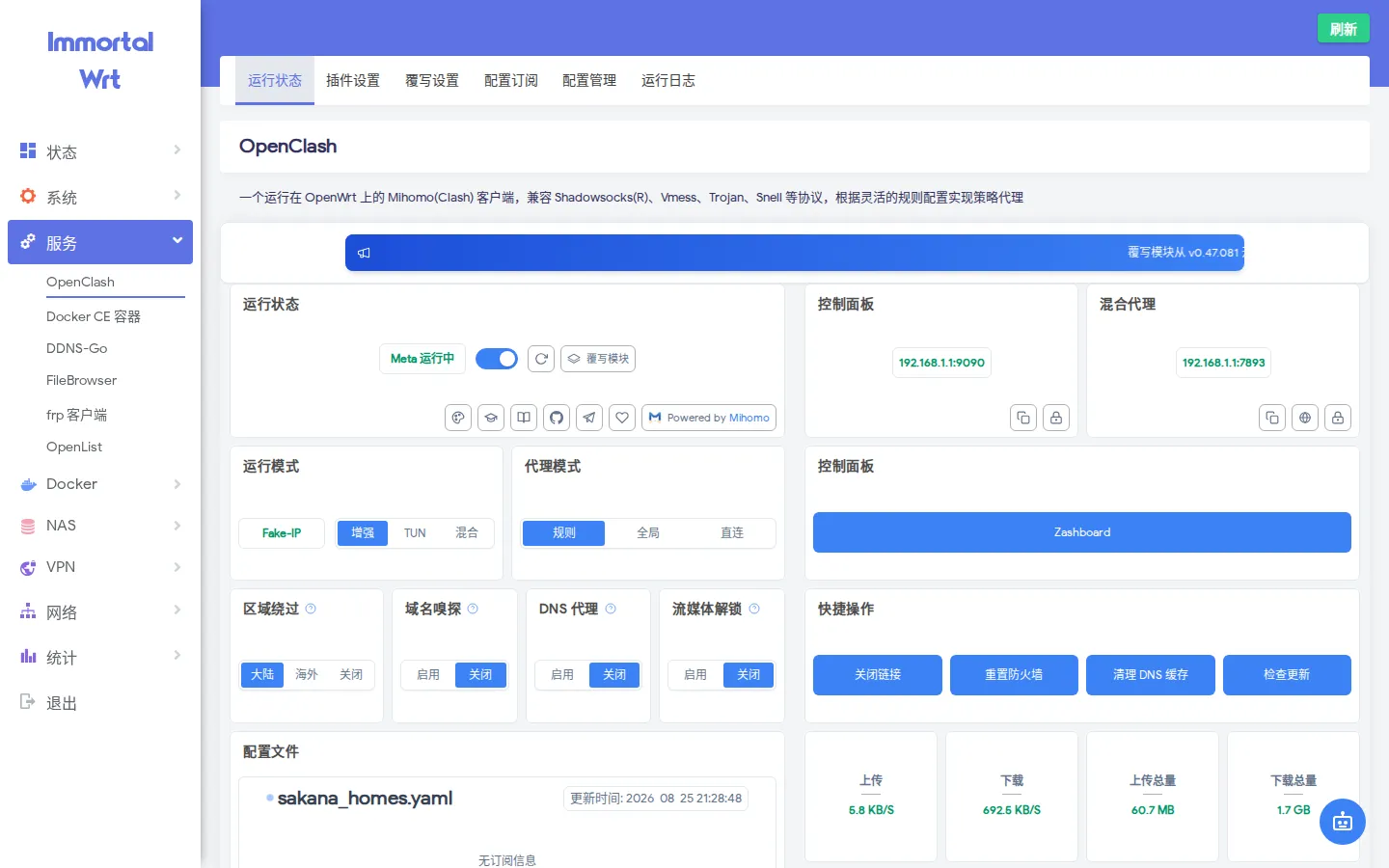Toggle the Meta running switch off
1389x868 pixels.
(497, 359)
